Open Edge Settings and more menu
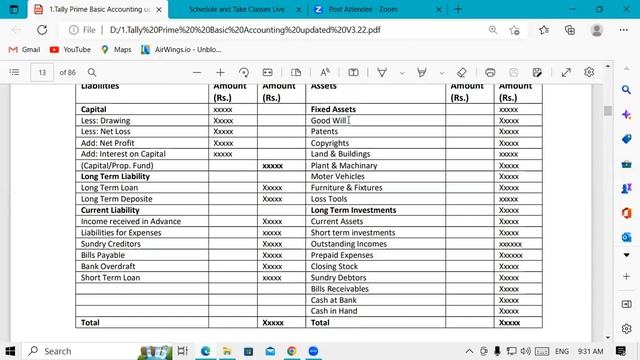640x360 pixels. [624, 30]
